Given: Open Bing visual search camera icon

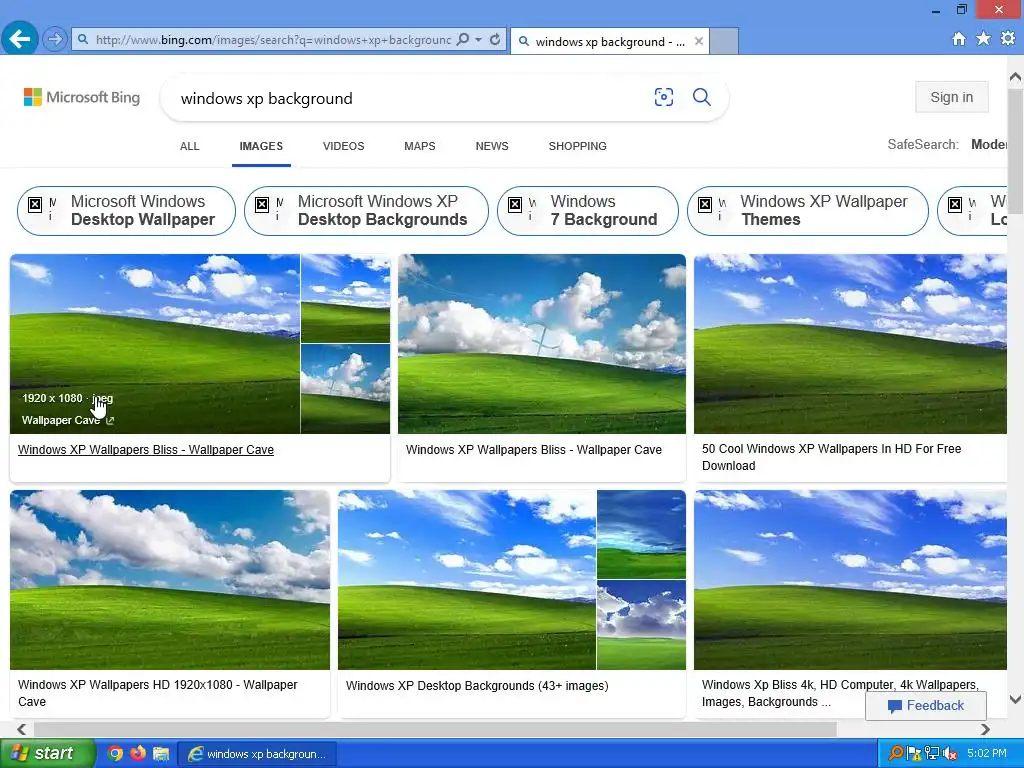Looking at the screenshot, I should click(664, 97).
